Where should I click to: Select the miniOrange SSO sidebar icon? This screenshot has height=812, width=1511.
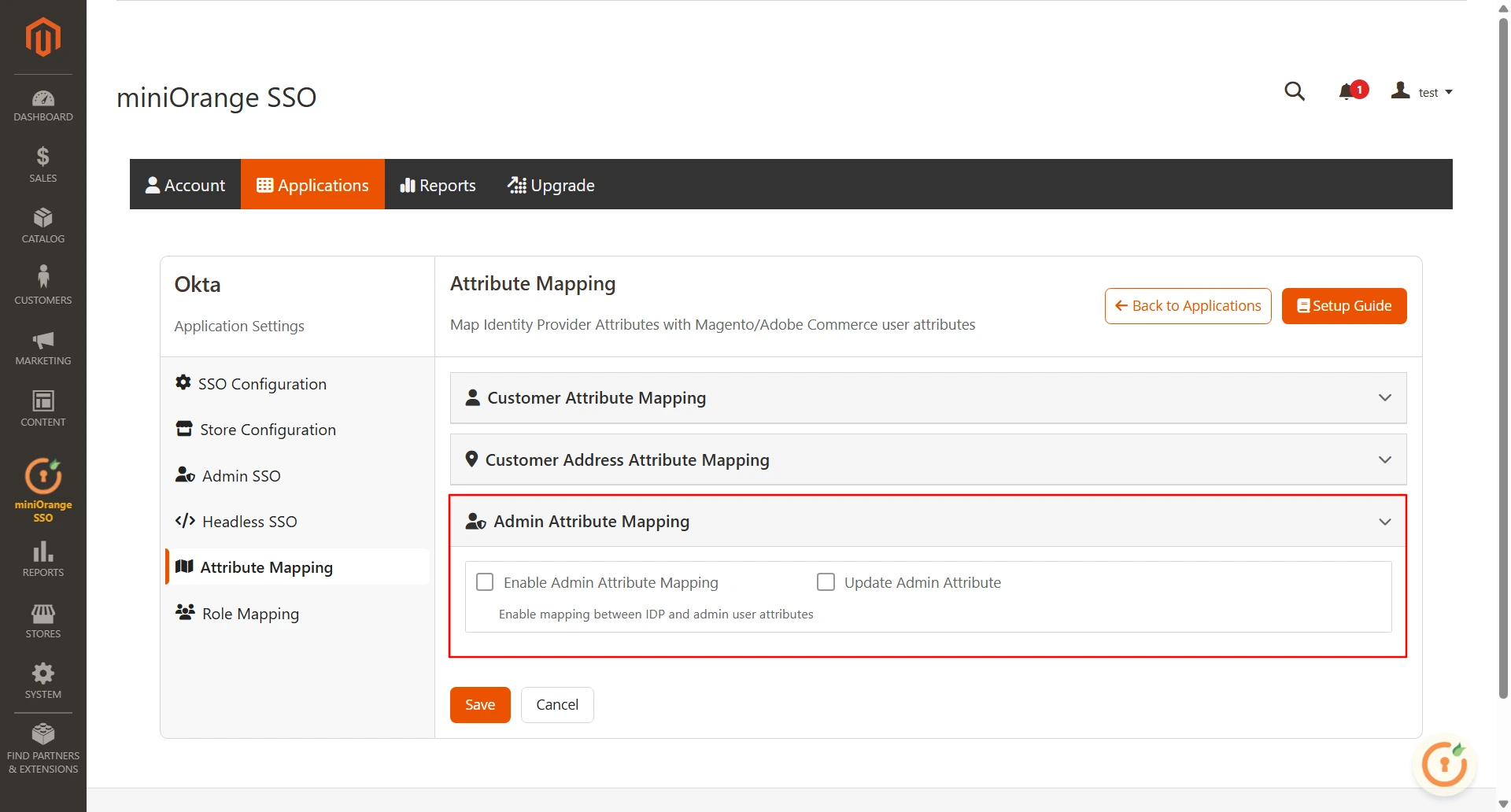42,488
